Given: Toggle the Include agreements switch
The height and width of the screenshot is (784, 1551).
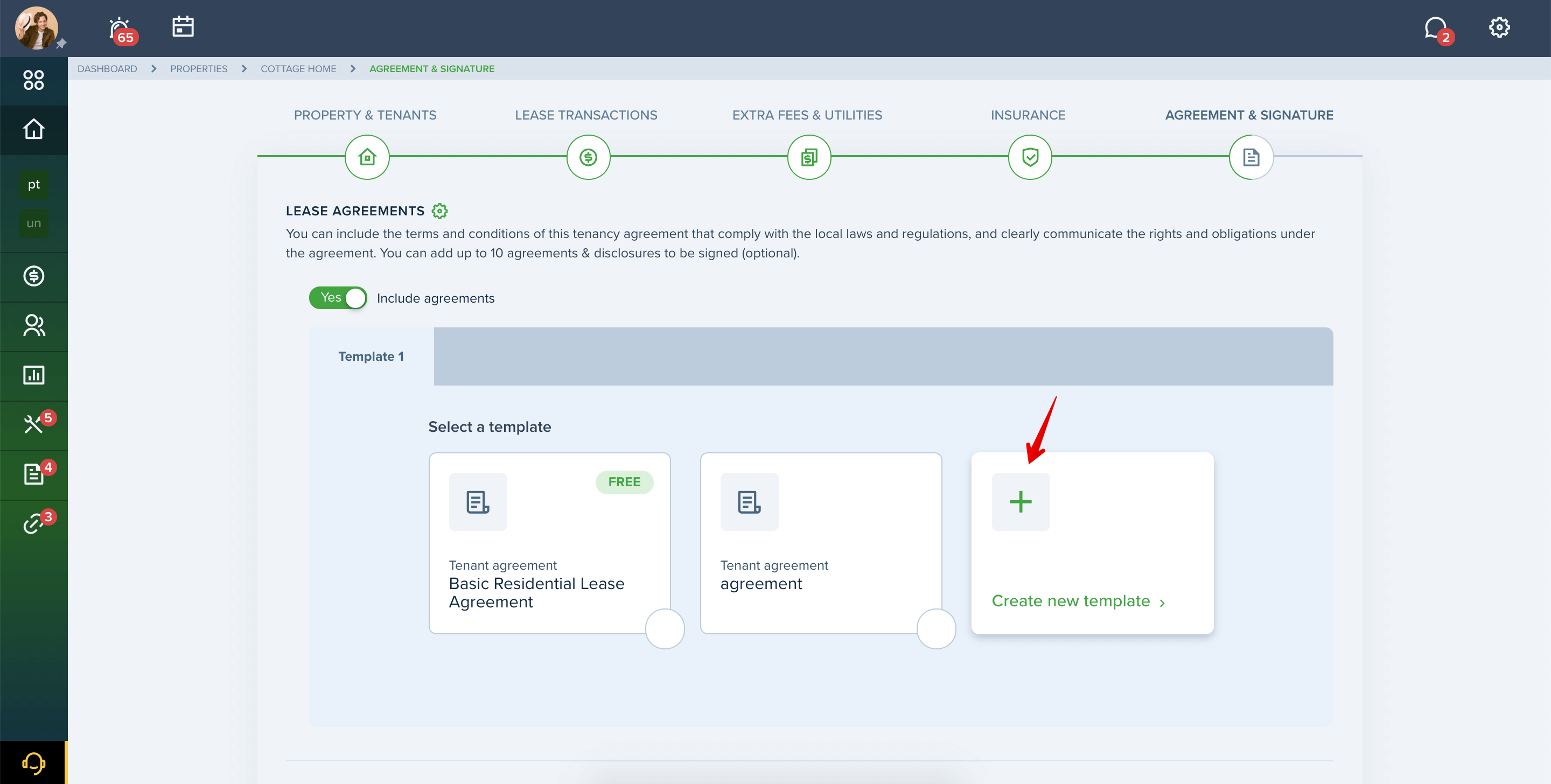Looking at the screenshot, I should click(338, 297).
